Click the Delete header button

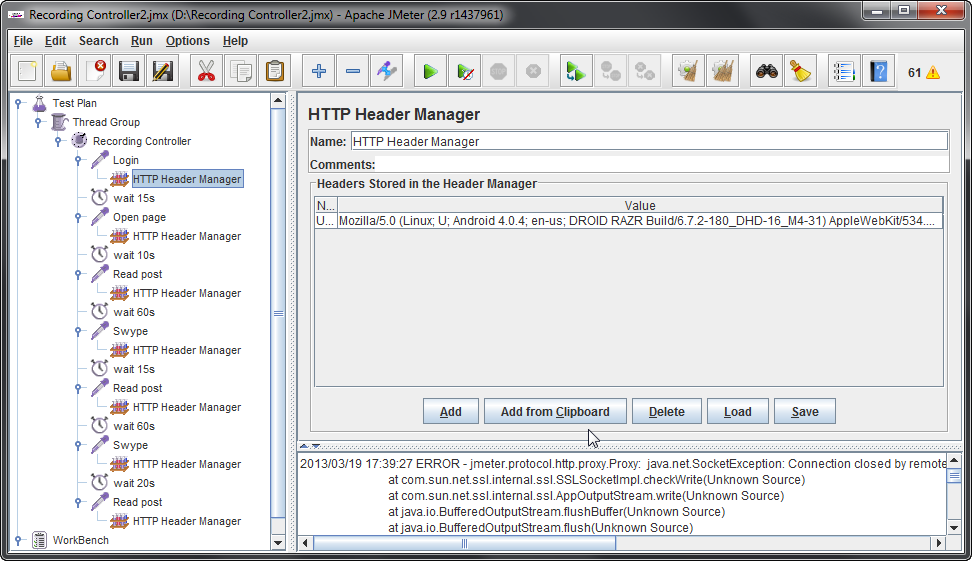coord(666,412)
